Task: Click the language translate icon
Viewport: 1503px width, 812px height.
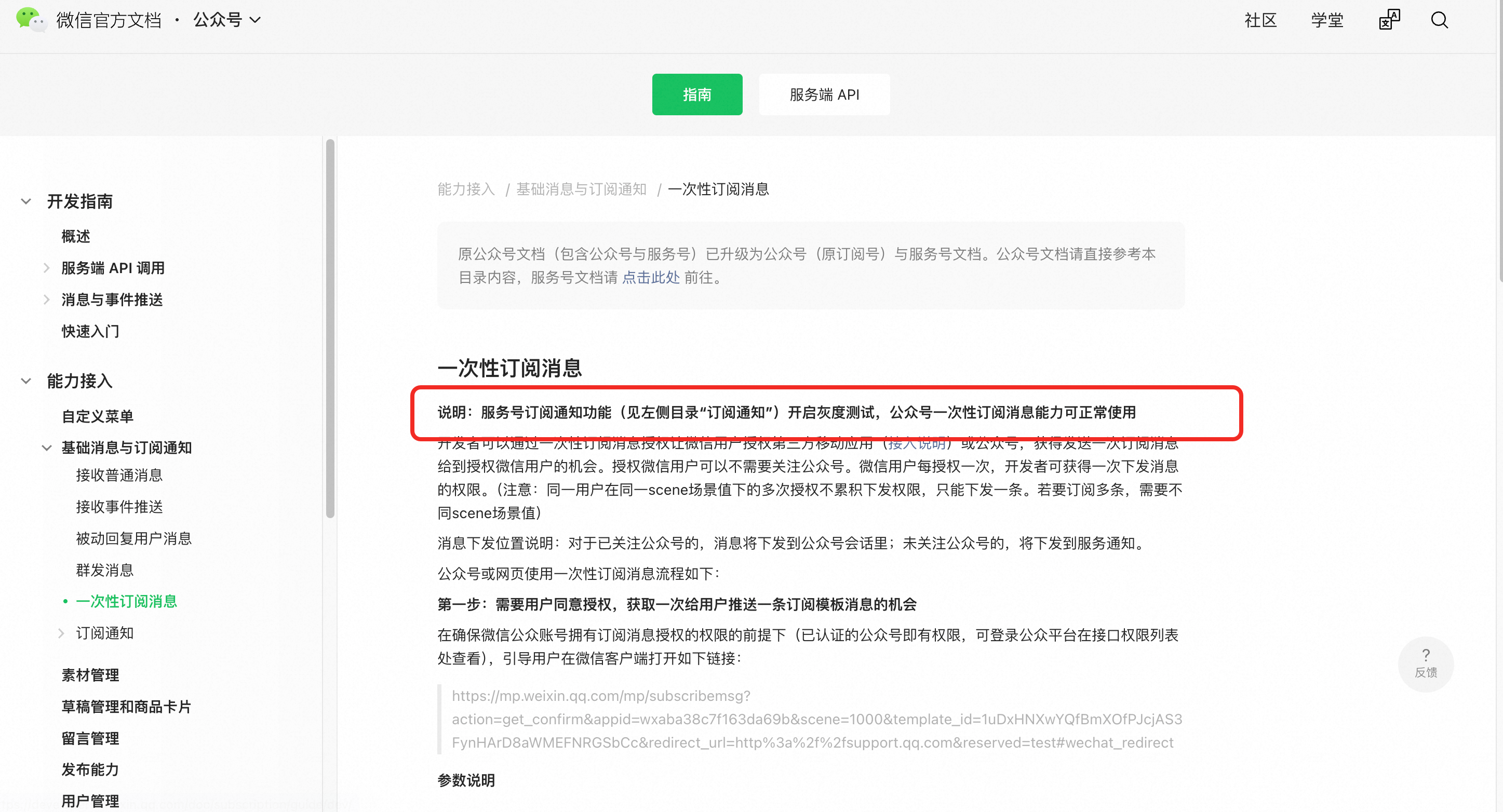Action: 1389,20
